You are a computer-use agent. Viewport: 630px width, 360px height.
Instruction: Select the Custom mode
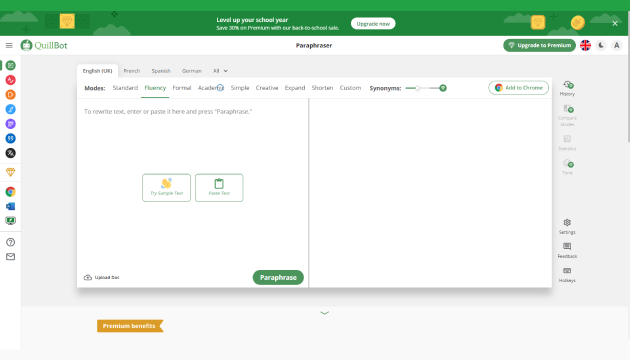click(x=350, y=88)
